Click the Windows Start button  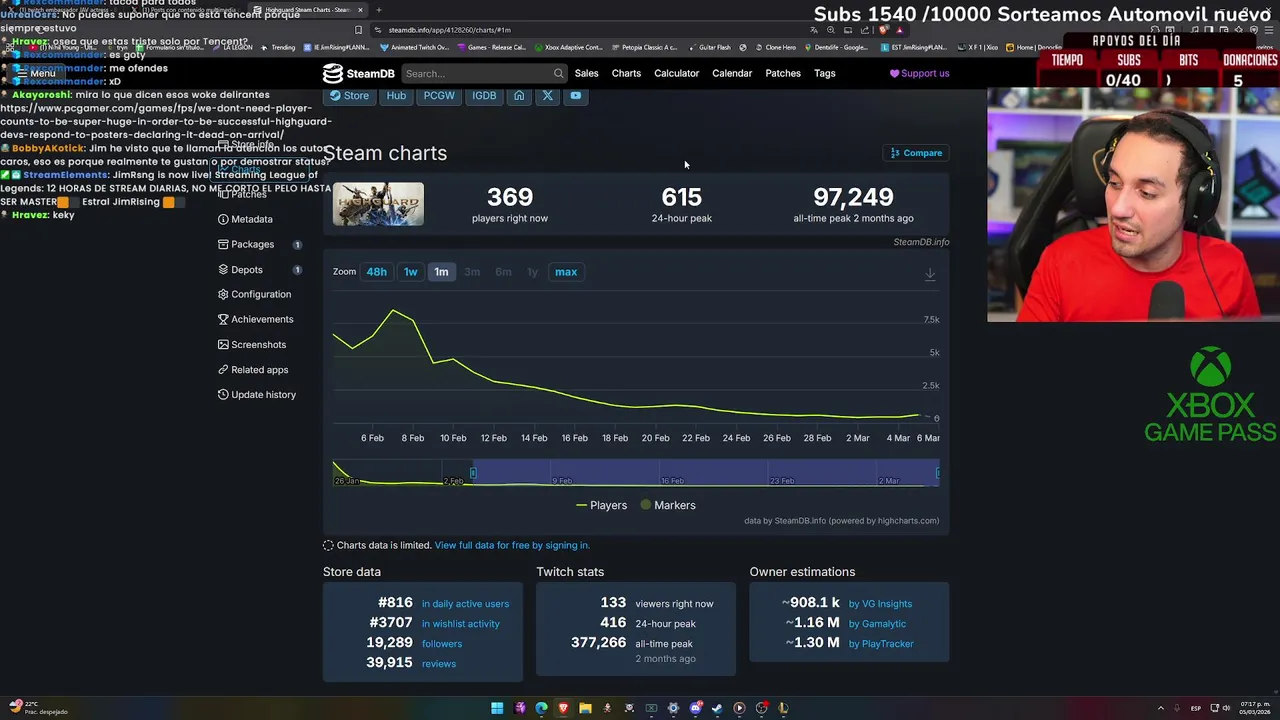coord(497,708)
